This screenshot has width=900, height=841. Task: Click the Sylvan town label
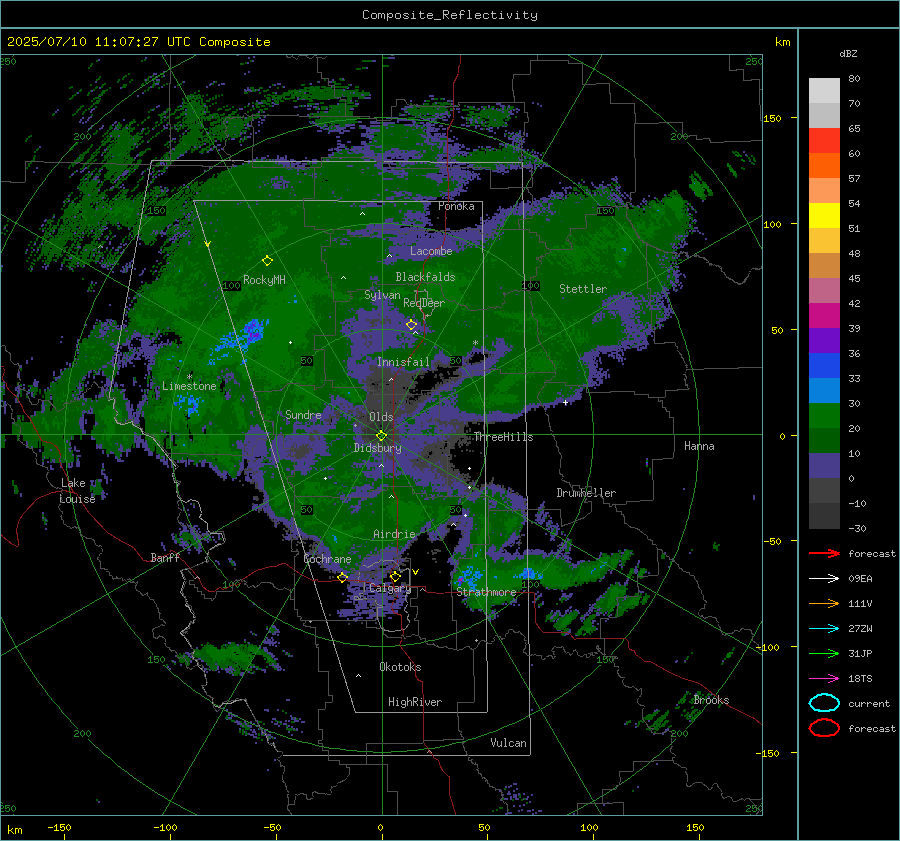[382, 295]
